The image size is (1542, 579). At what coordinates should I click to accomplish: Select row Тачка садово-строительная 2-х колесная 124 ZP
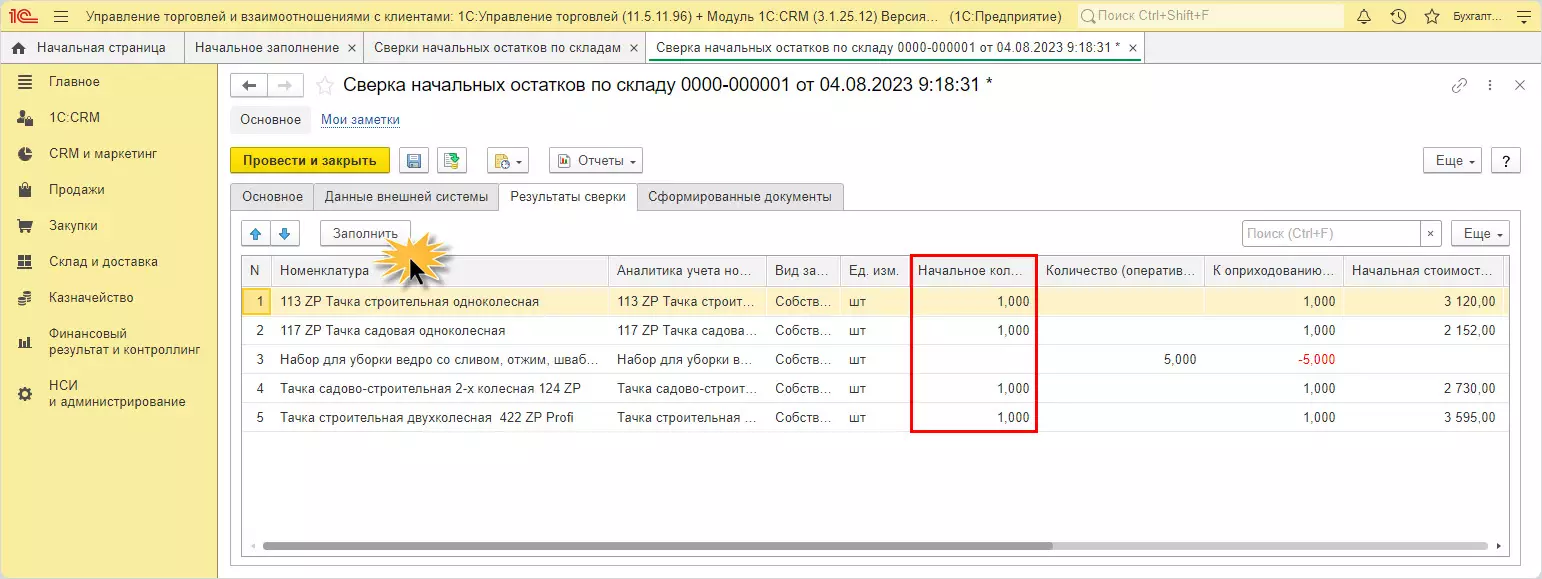pos(874,388)
